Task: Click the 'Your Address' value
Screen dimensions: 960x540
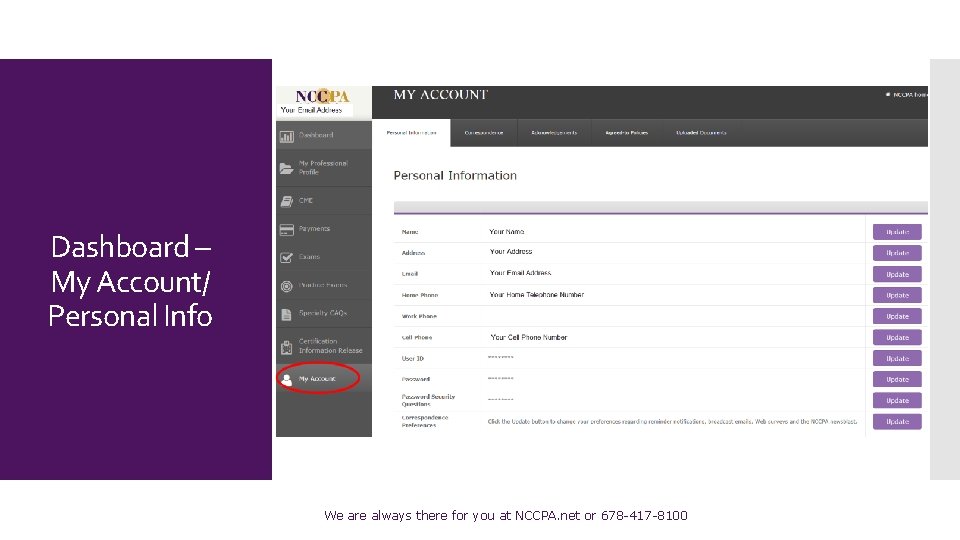Action: pos(511,252)
